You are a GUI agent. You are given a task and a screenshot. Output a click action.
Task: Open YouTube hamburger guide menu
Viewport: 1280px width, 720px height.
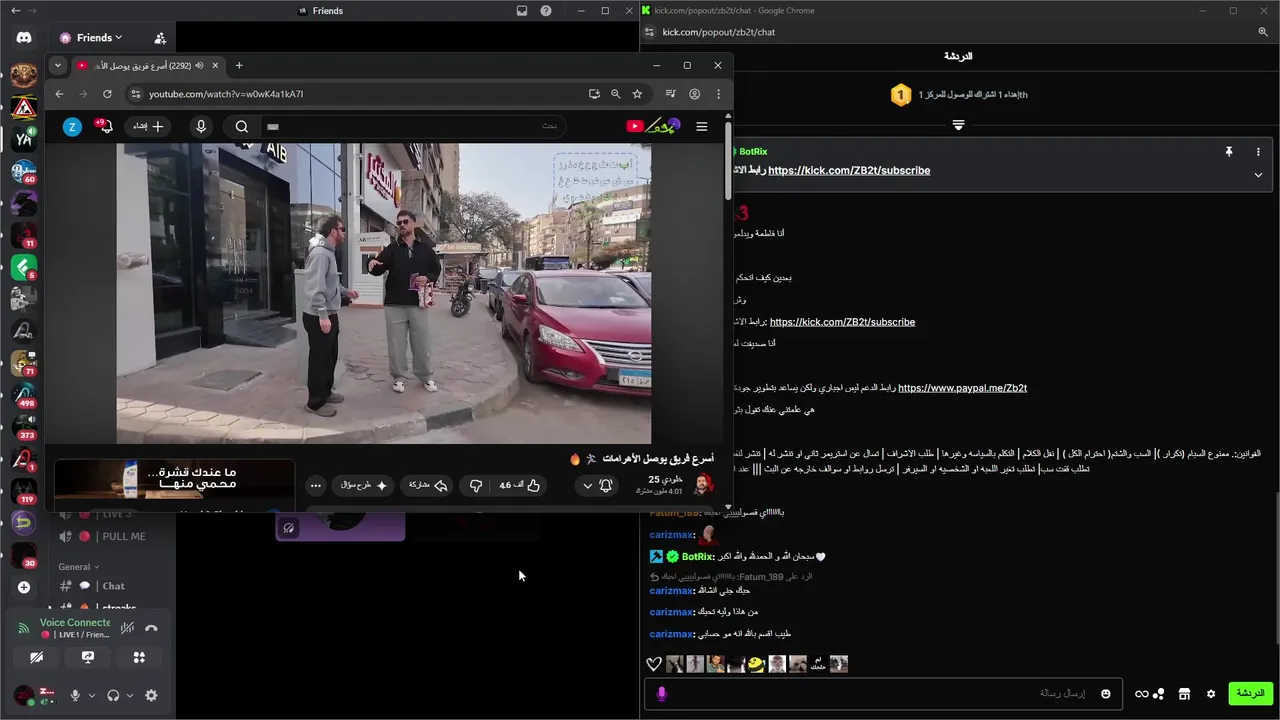(x=702, y=126)
